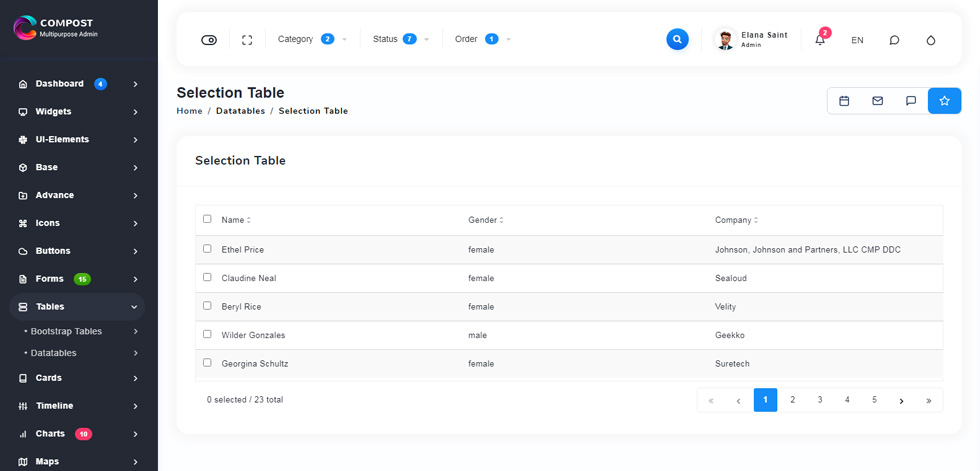Go to pagination page 5

(x=874, y=400)
